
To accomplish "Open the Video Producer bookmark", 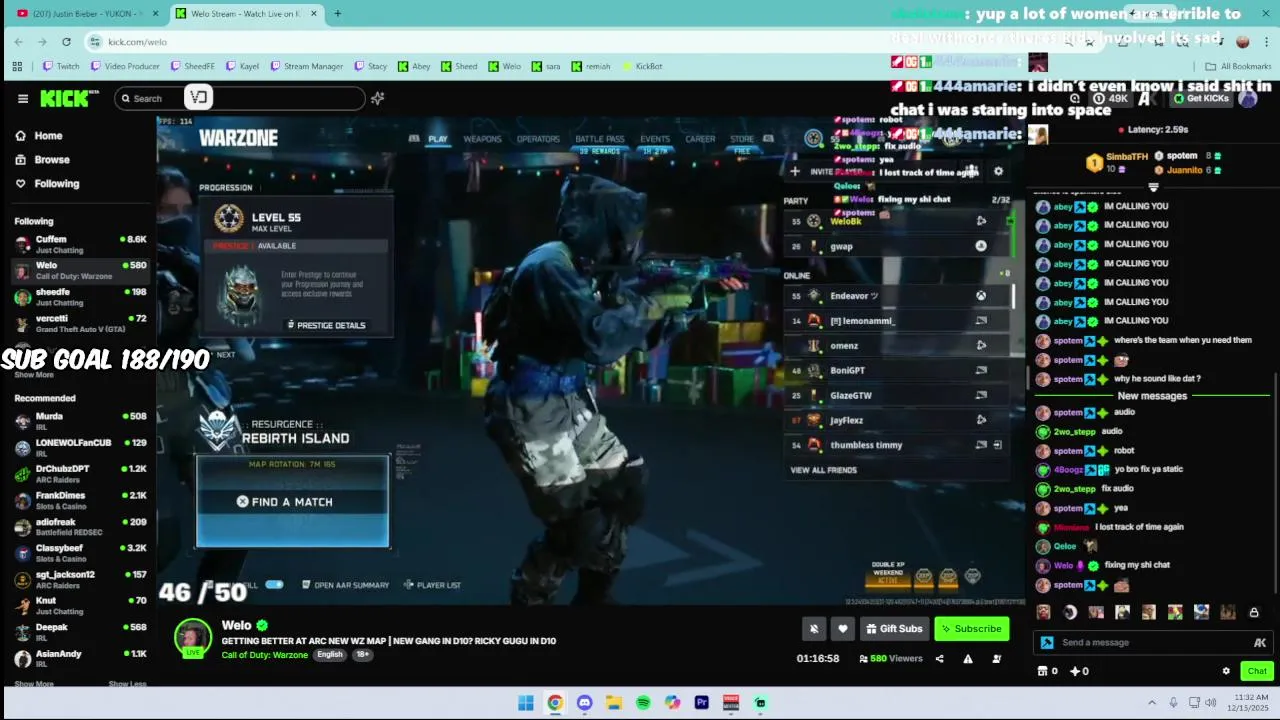I will pyautogui.click(x=125, y=66).
